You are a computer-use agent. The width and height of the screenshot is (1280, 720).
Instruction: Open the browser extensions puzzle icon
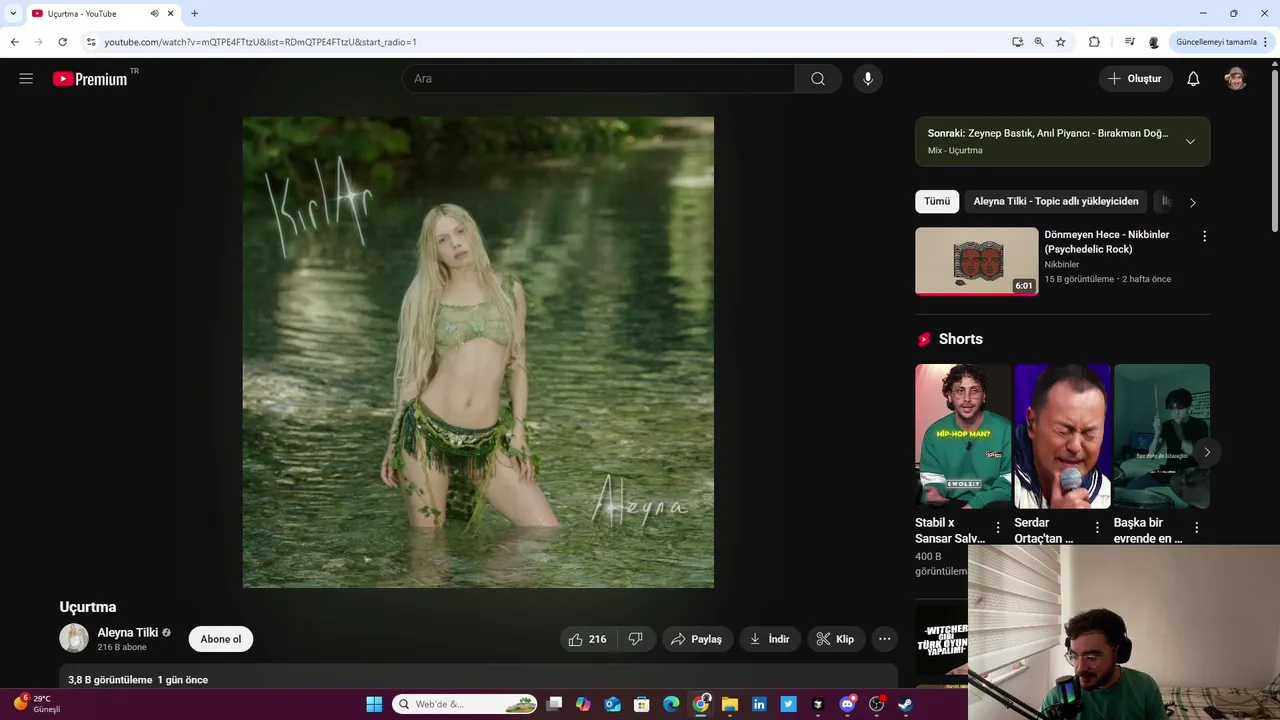click(x=1094, y=42)
